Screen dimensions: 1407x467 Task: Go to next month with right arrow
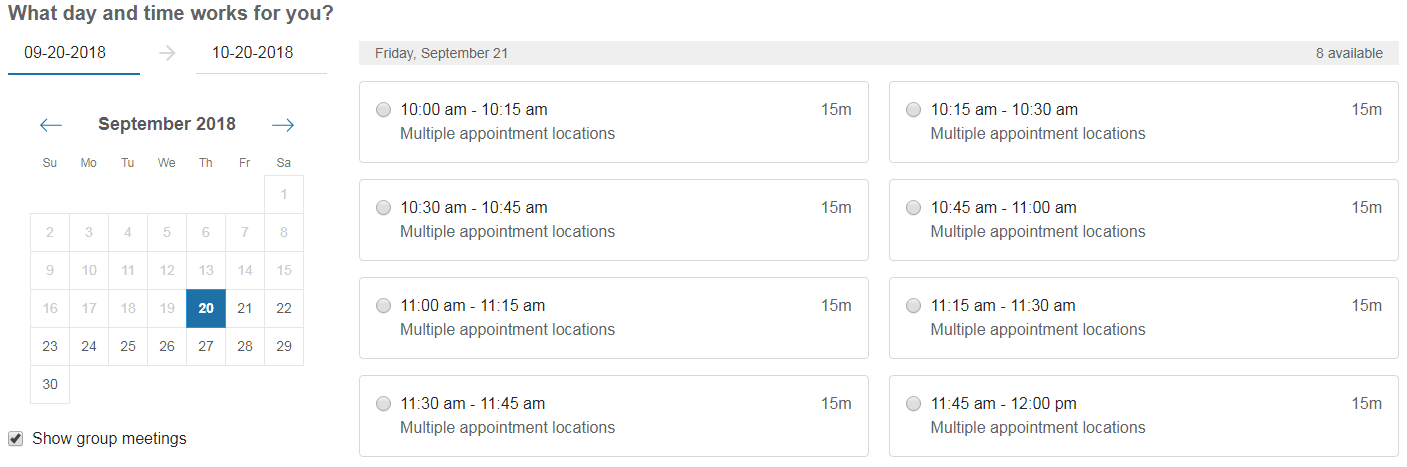tap(283, 125)
